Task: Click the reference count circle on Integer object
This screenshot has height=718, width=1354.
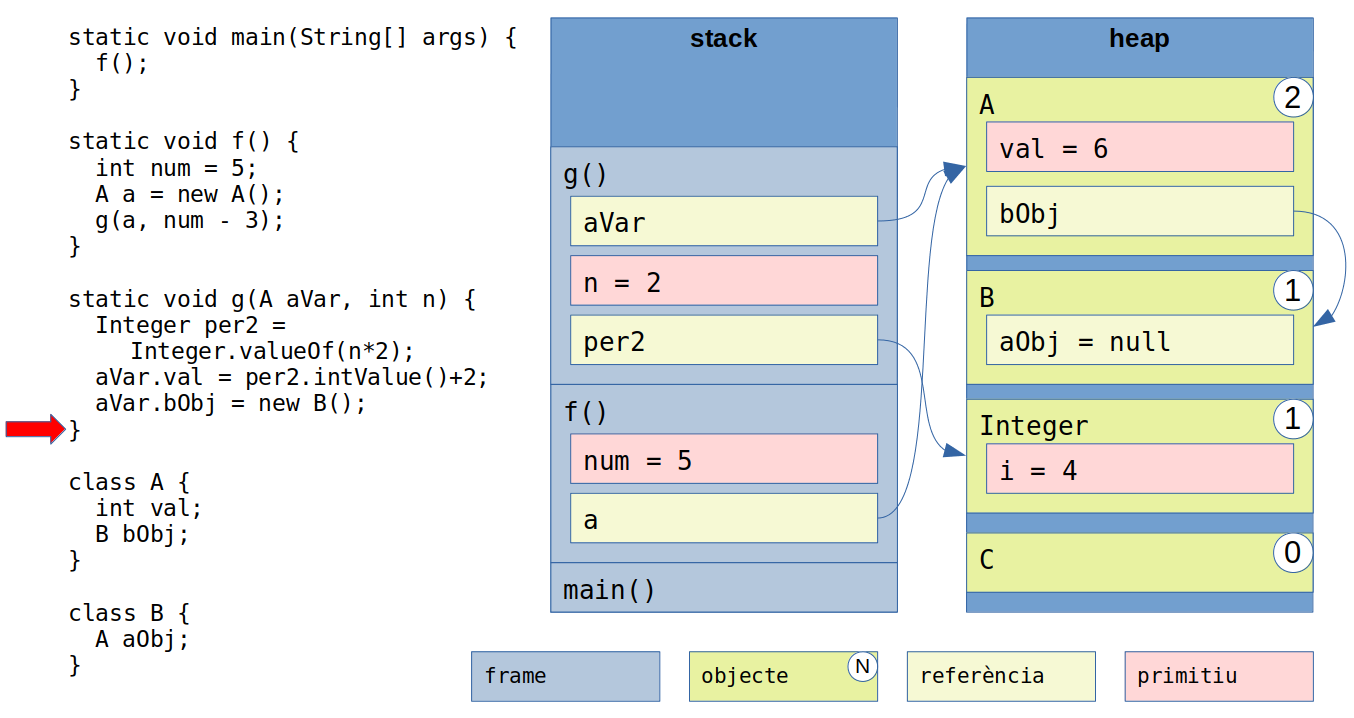Action: point(1292,420)
